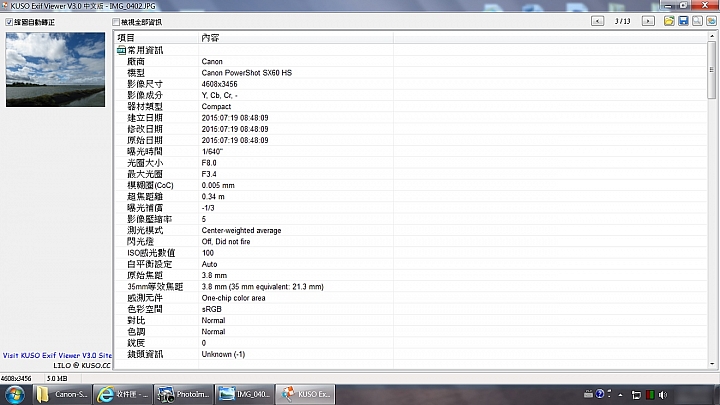Select the 原始日期 row label

[145, 140]
